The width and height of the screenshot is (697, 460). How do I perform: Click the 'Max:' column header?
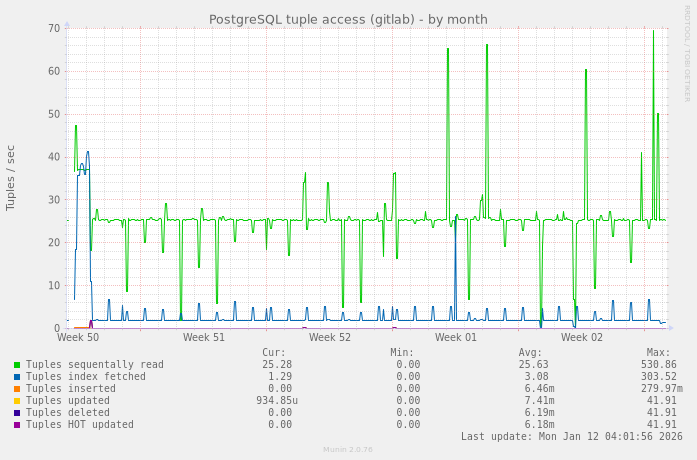click(658, 352)
